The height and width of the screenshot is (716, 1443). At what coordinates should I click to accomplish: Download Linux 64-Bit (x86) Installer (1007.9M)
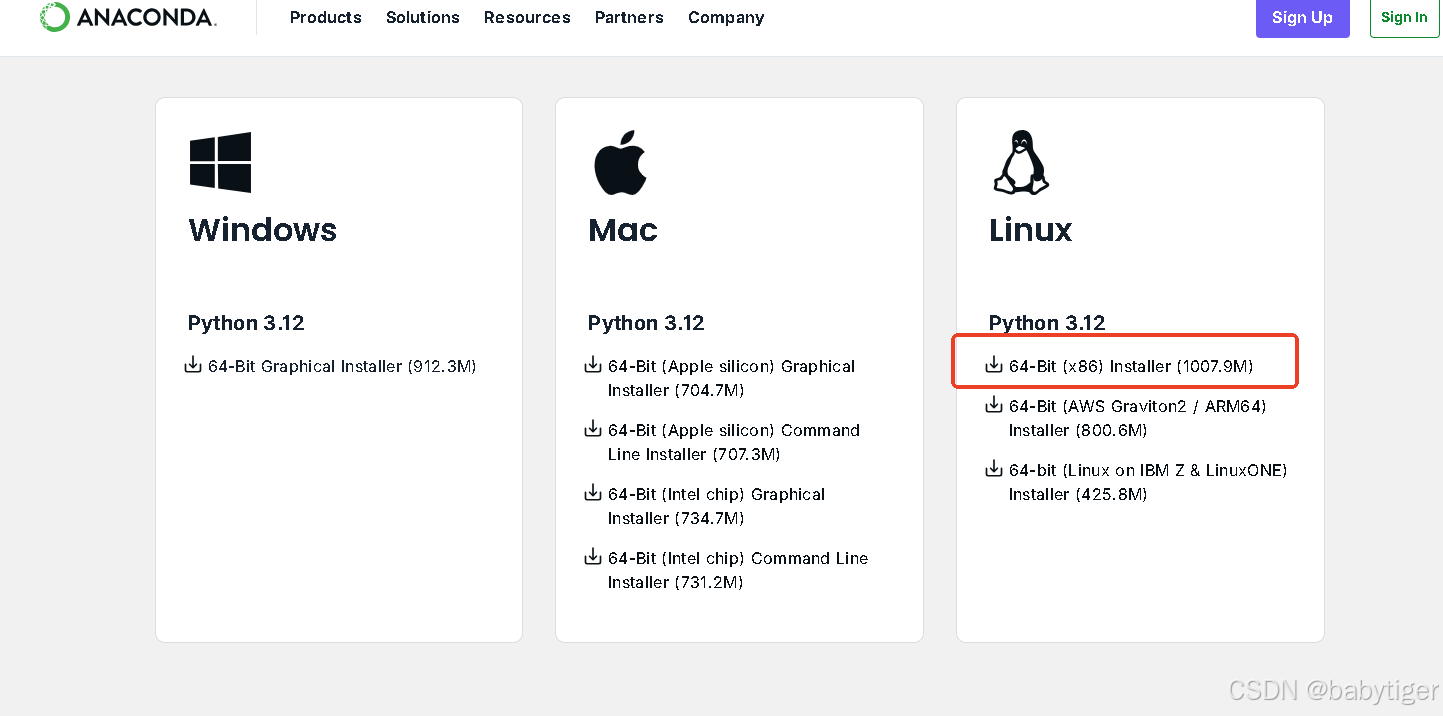pos(1131,366)
